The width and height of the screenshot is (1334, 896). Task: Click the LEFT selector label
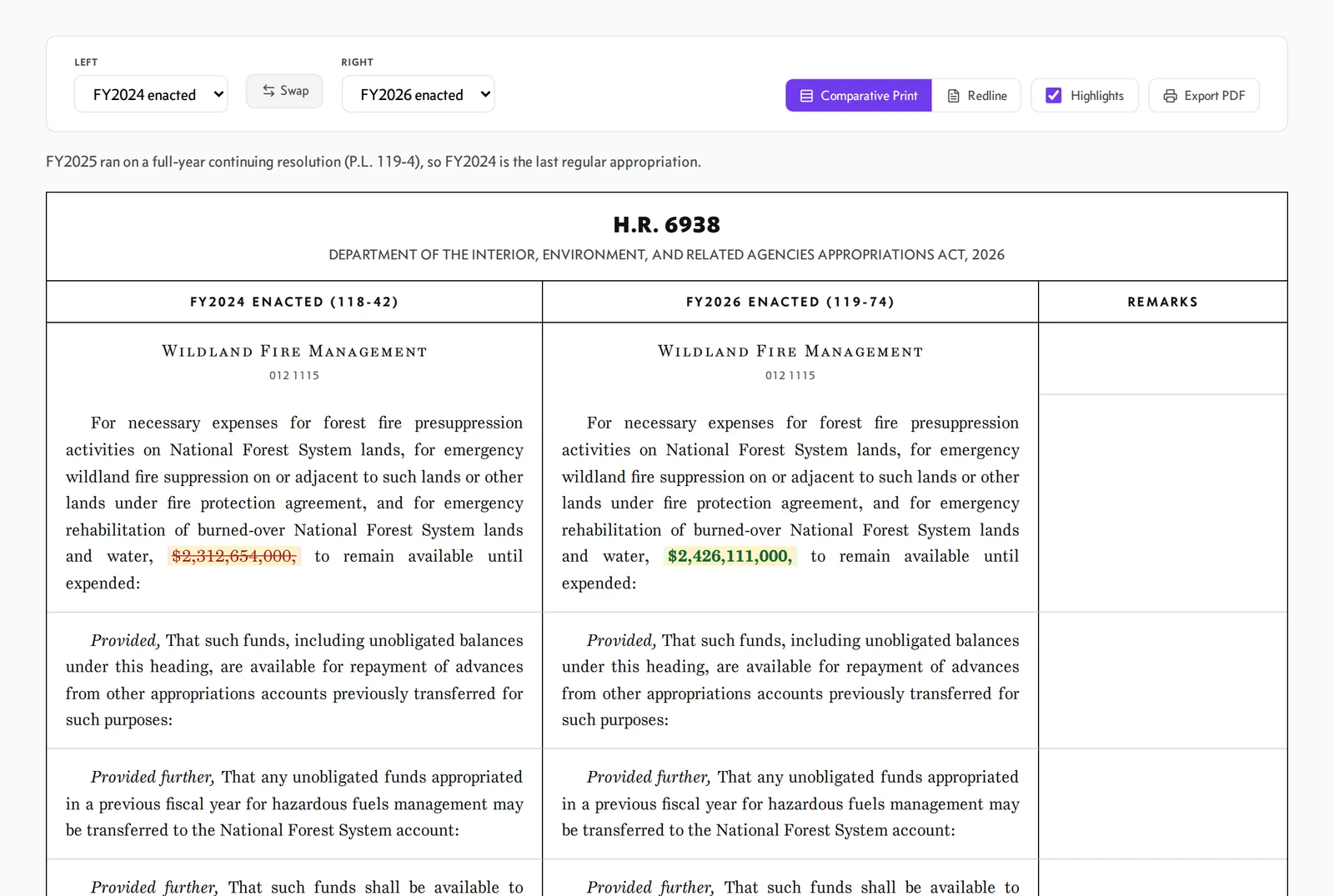(86, 63)
